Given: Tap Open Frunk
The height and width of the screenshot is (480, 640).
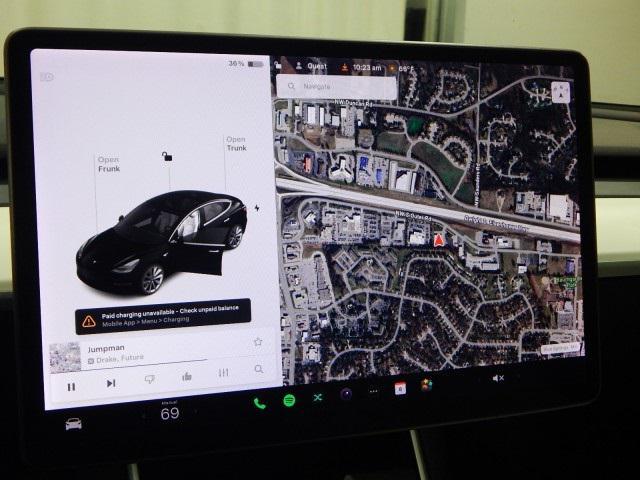Looking at the screenshot, I should (108, 165).
